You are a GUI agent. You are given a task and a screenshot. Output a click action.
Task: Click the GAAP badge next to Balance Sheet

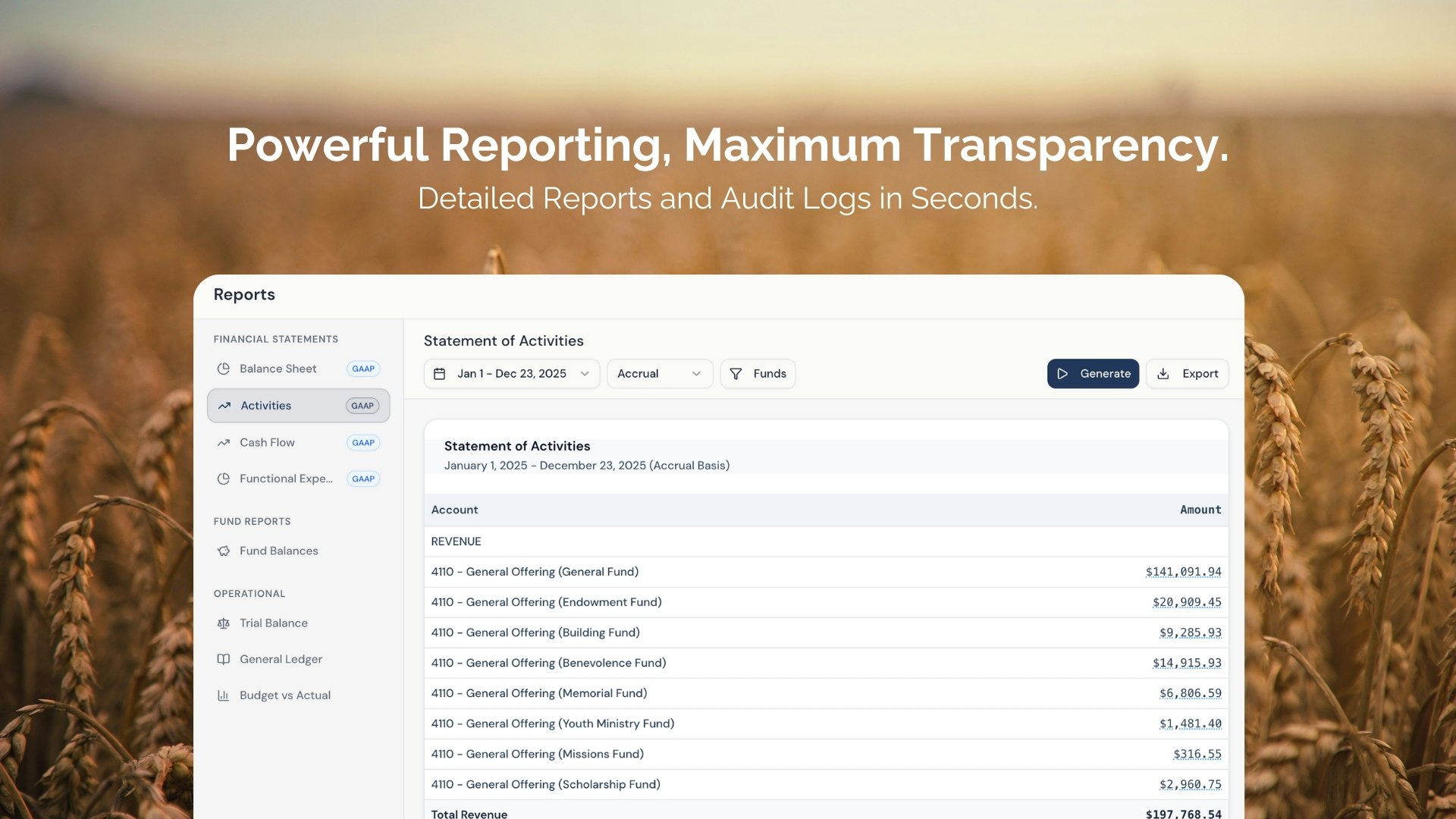362,369
